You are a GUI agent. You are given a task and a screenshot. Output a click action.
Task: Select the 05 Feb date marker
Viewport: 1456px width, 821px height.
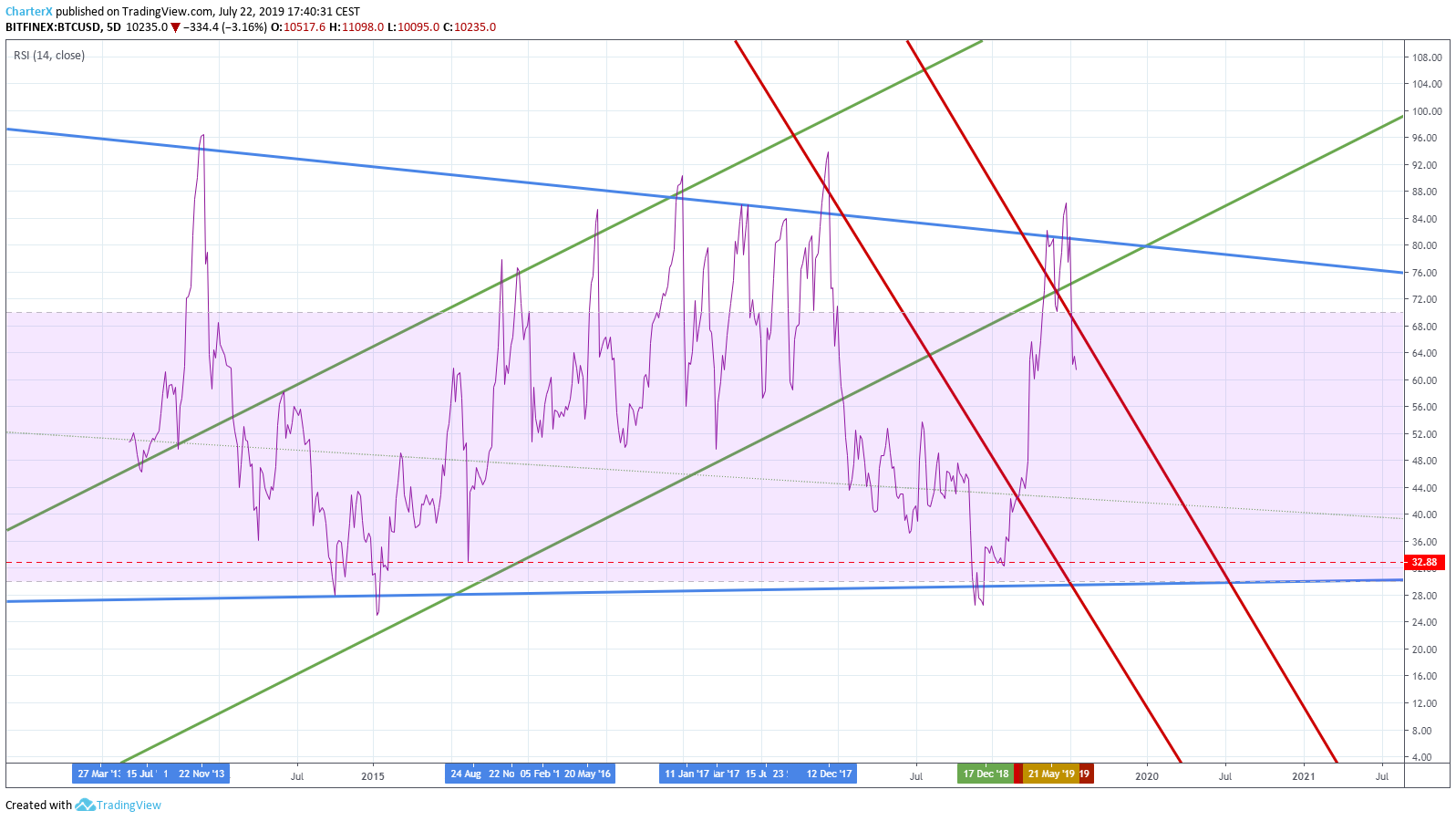540,774
